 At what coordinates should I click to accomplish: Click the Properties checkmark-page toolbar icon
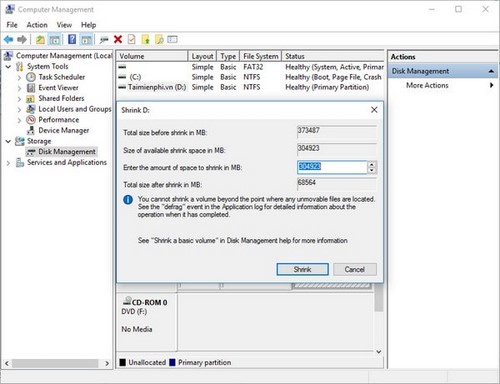click(131, 39)
